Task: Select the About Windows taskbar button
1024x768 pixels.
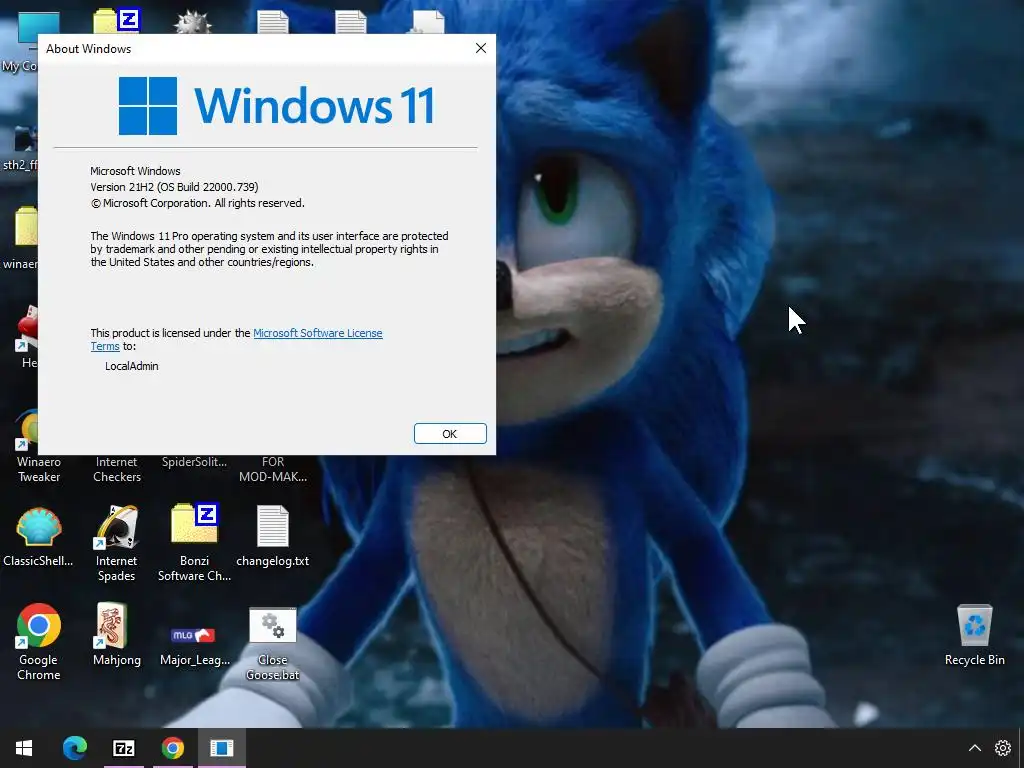Action: pos(221,748)
